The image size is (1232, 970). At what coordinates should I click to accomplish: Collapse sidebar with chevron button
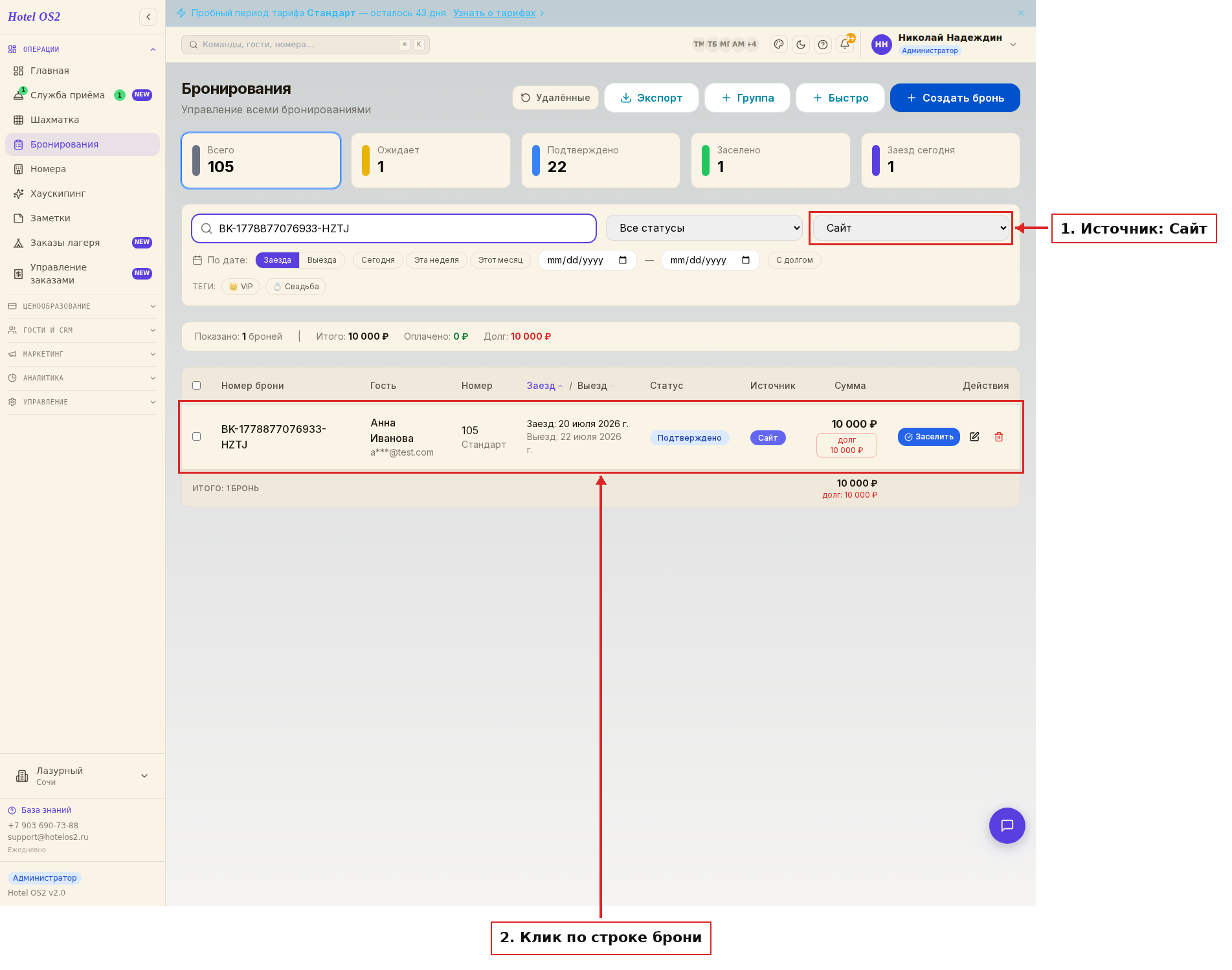coord(148,17)
